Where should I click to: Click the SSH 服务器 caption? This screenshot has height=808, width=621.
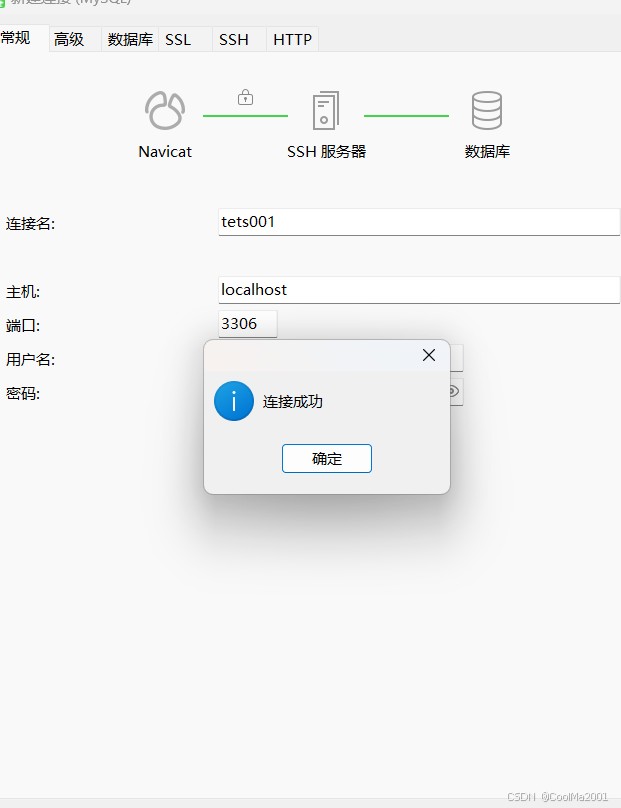(x=326, y=152)
